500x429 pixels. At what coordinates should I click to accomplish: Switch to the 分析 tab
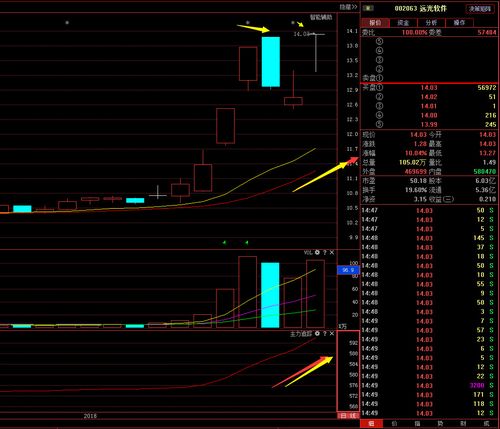coord(431,22)
